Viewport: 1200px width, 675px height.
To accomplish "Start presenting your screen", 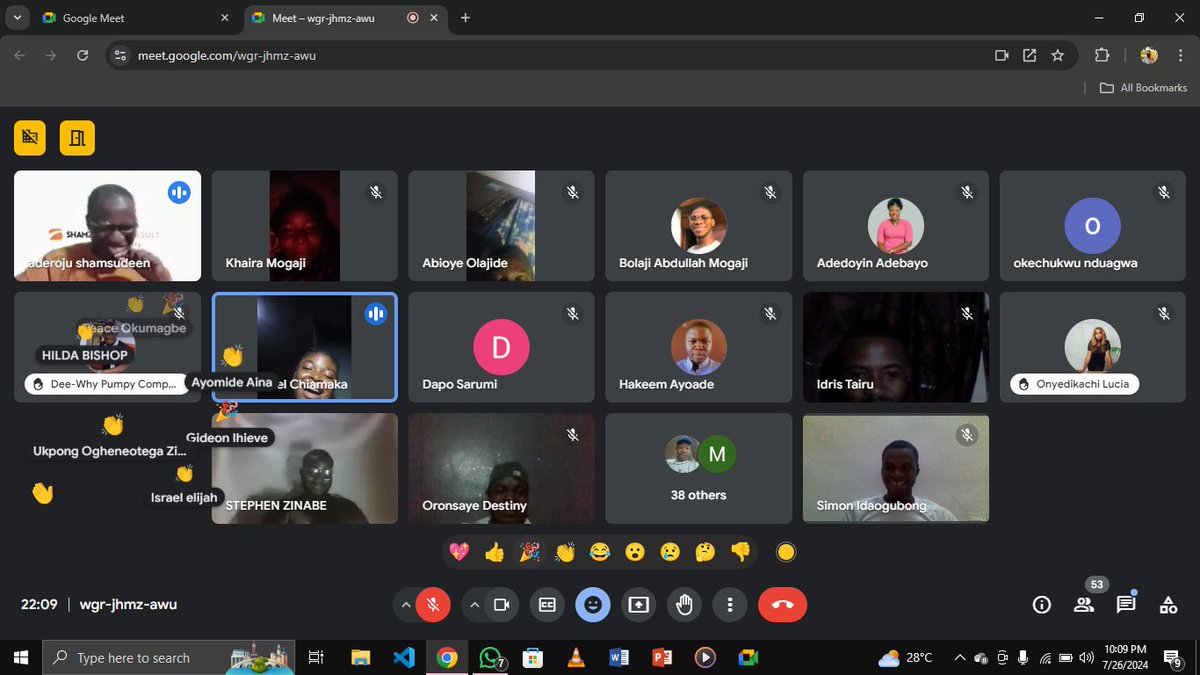I will [639, 604].
